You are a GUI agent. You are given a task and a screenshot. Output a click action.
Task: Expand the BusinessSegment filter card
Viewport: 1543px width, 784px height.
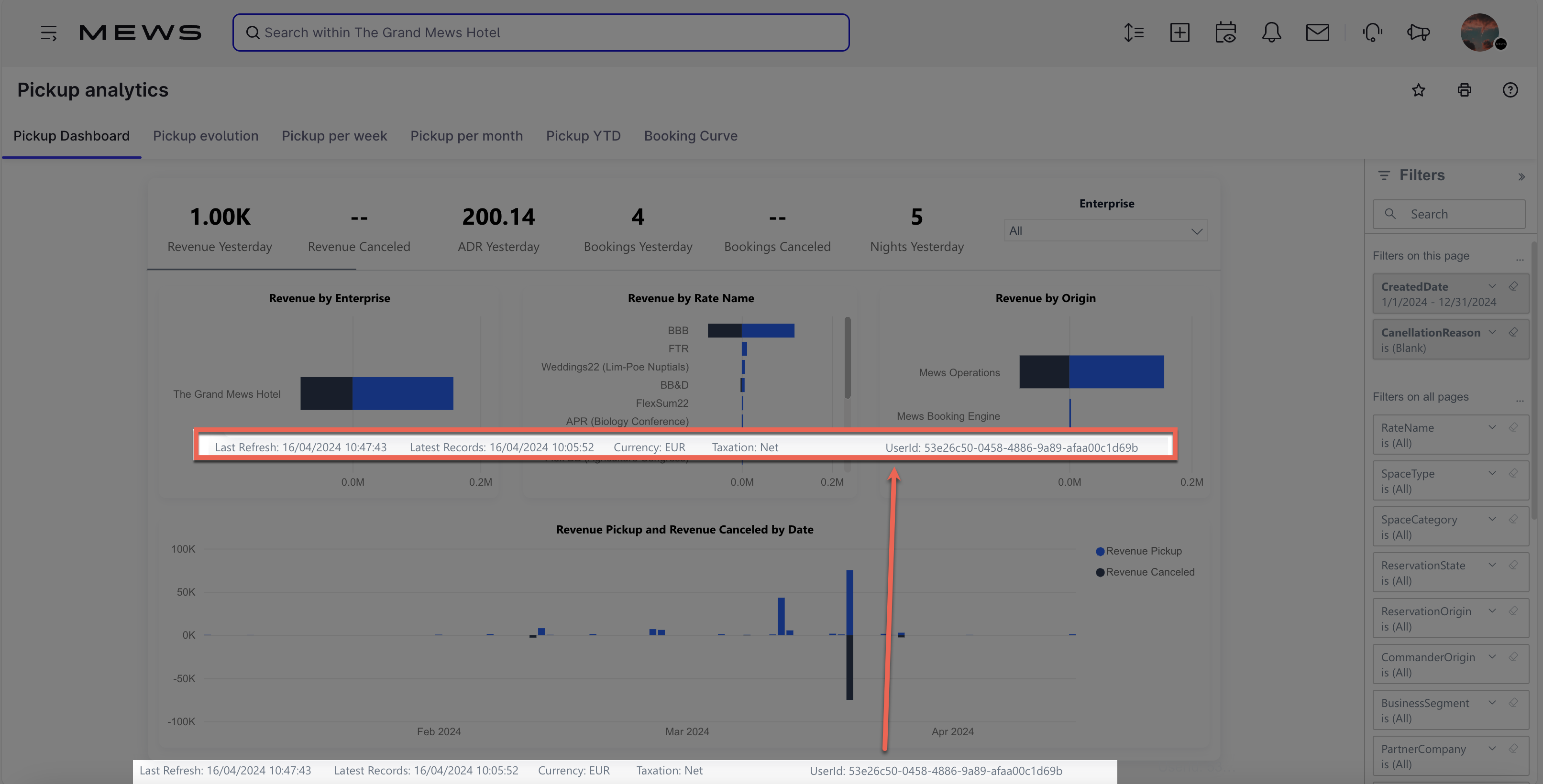[x=1492, y=703]
